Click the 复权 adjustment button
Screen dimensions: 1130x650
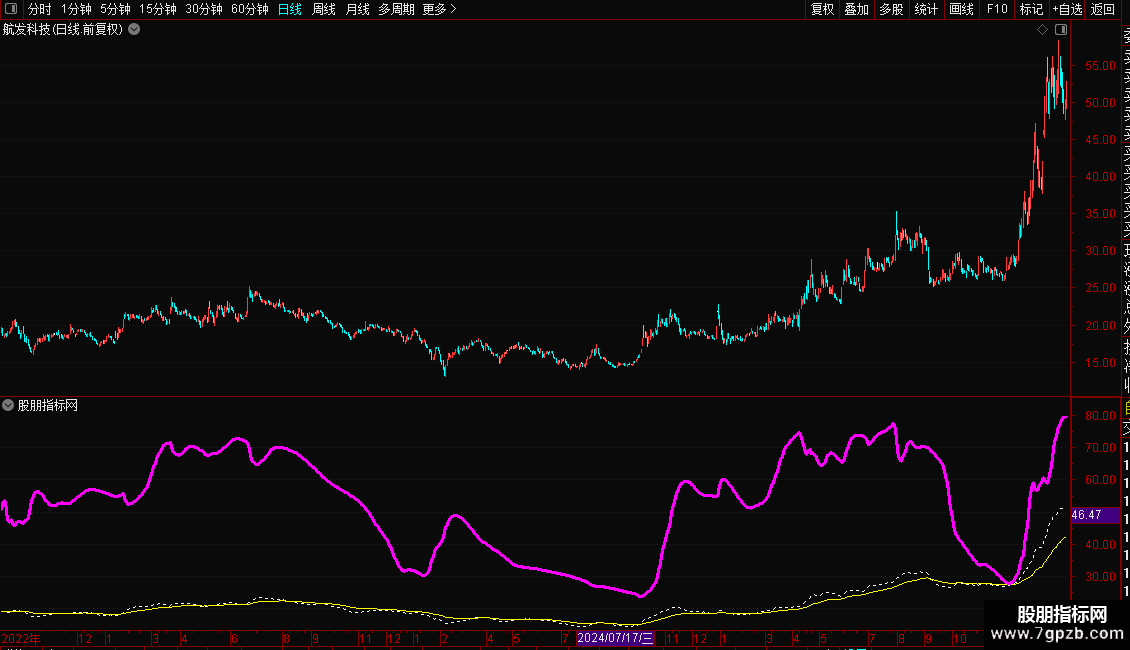pos(822,9)
